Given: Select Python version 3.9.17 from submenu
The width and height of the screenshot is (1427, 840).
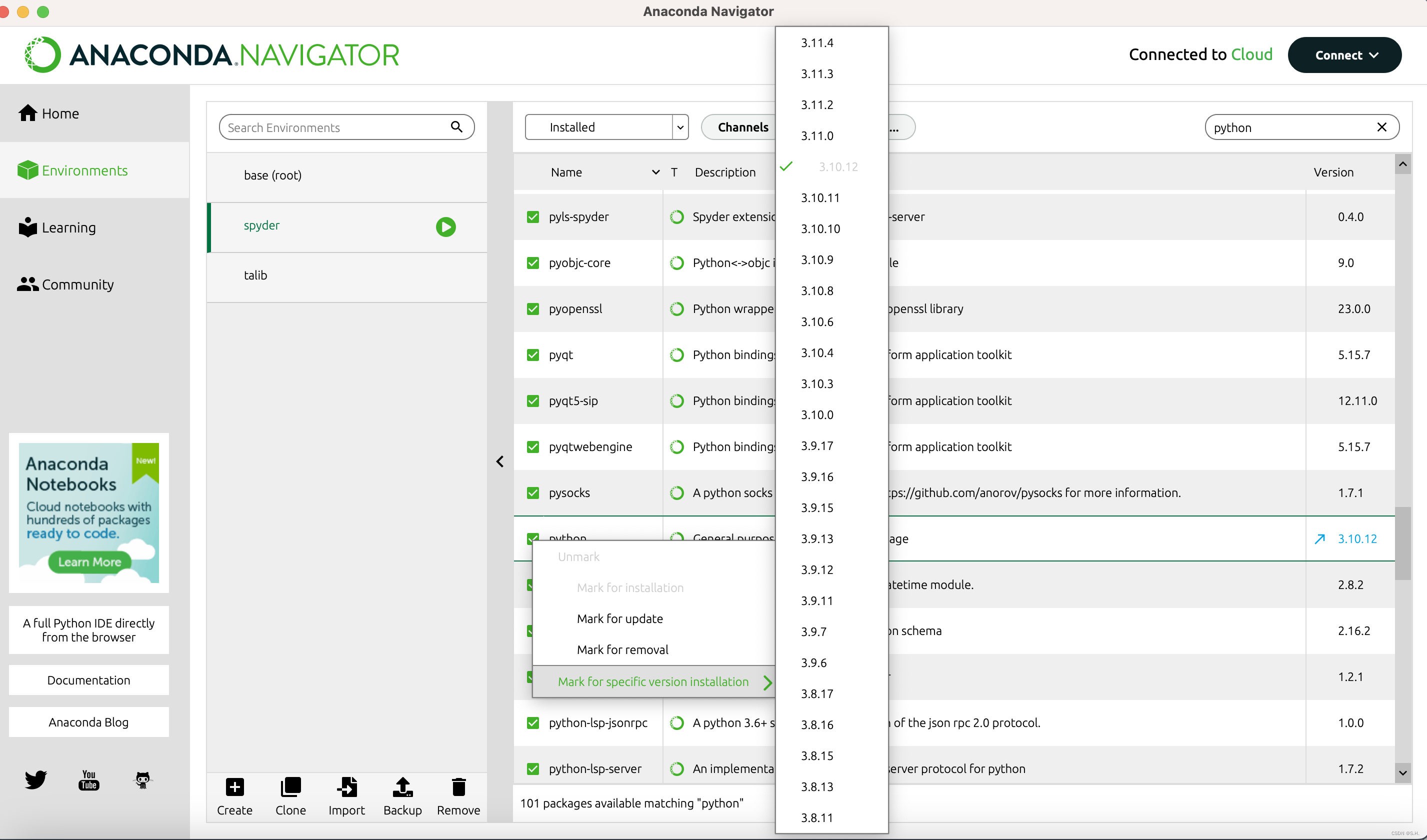Looking at the screenshot, I should pyautogui.click(x=816, y=445).
